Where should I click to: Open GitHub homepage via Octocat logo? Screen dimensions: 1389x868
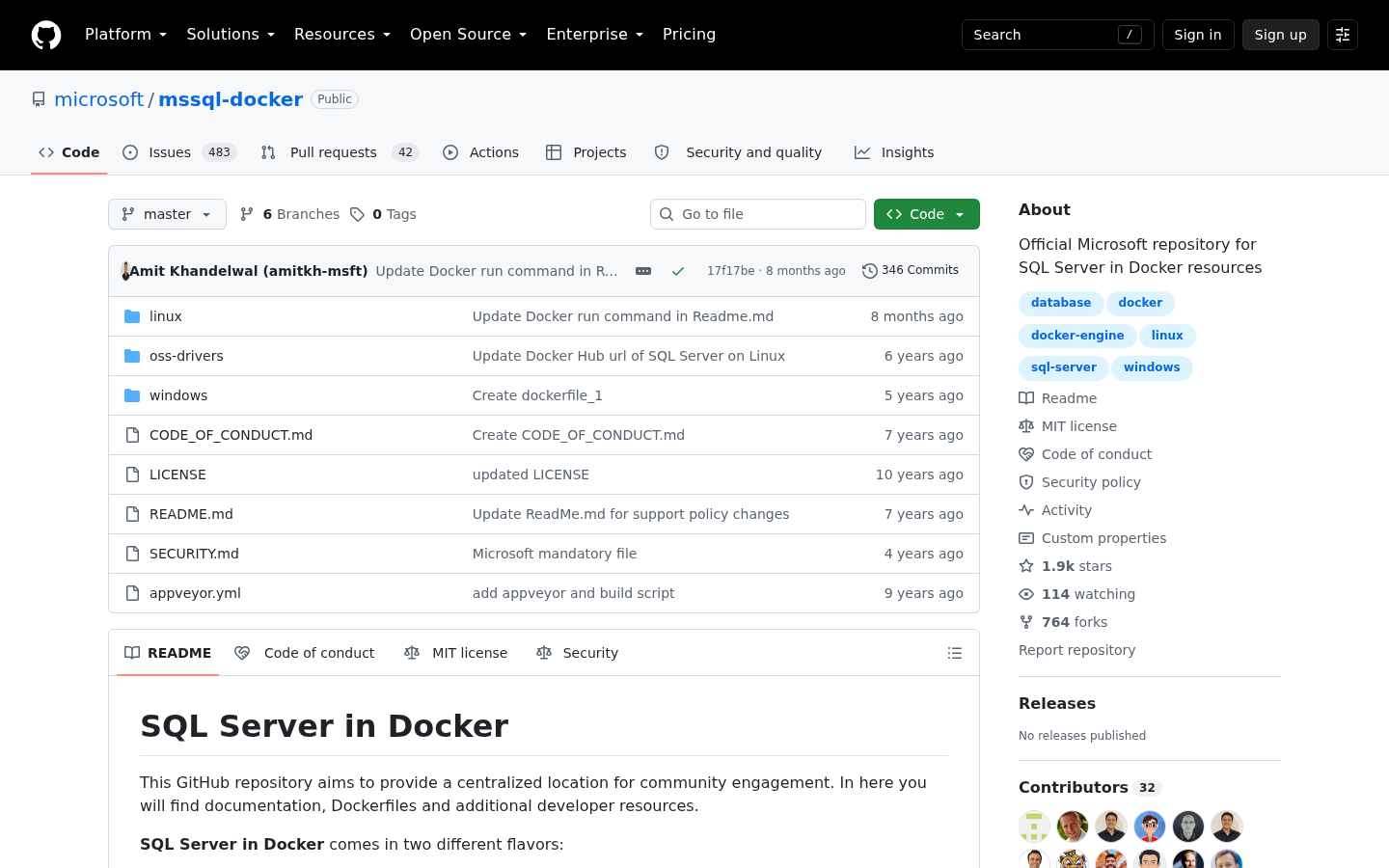click(46, 35)
